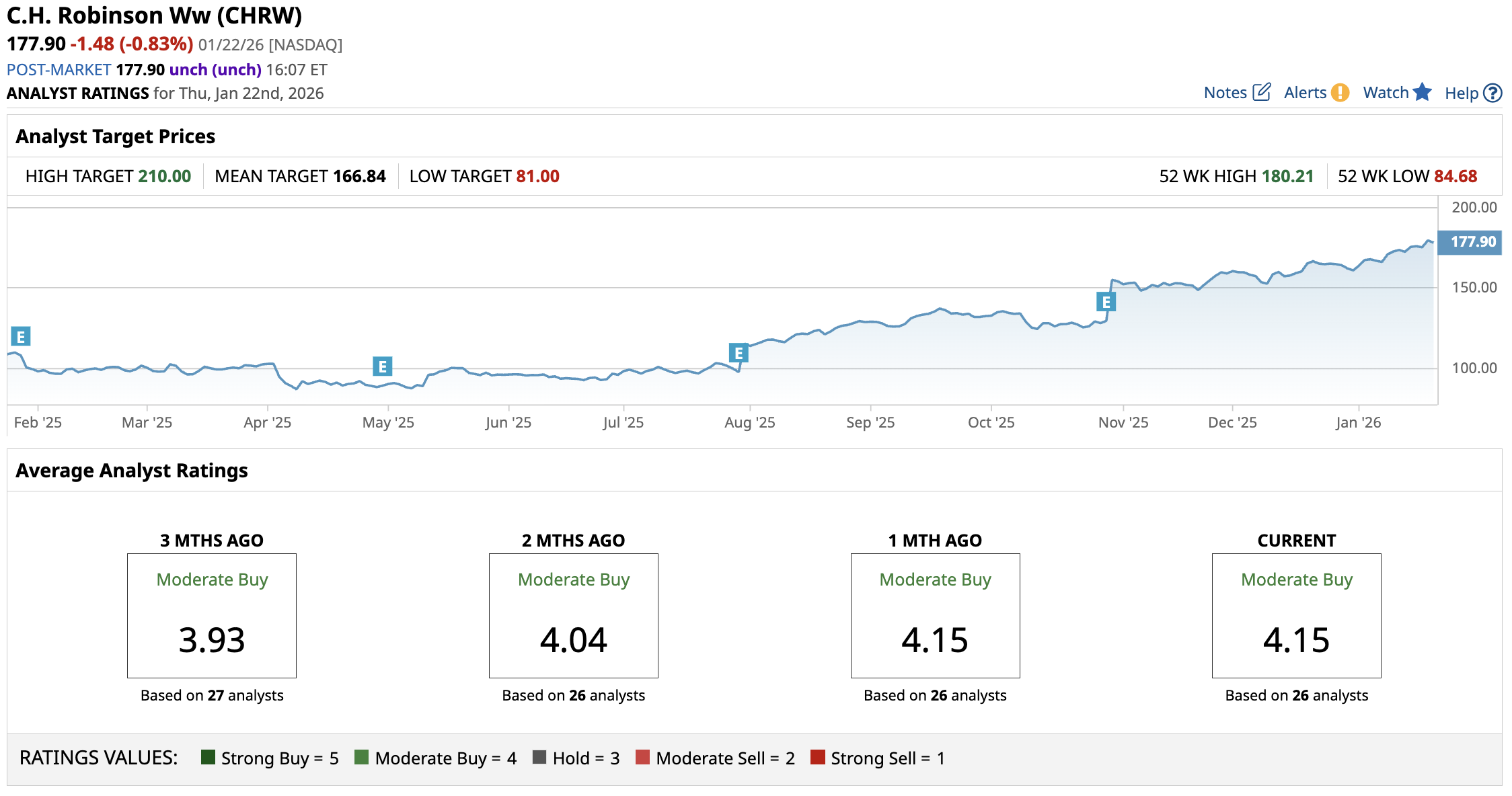Click the earnings E marker near Nov '25

(x=1106, y=302)
